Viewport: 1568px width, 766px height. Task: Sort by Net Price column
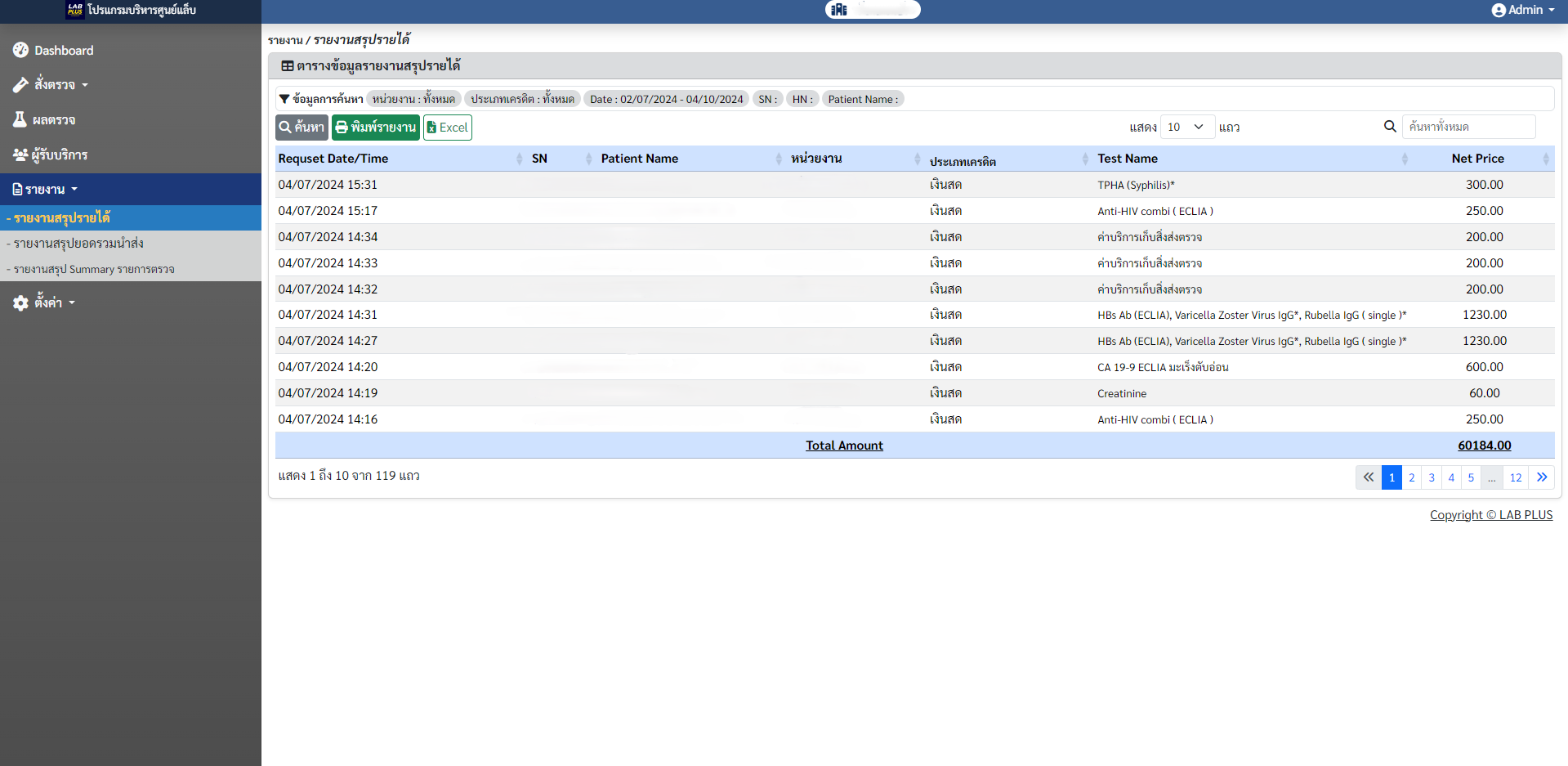click(1477, 159)
